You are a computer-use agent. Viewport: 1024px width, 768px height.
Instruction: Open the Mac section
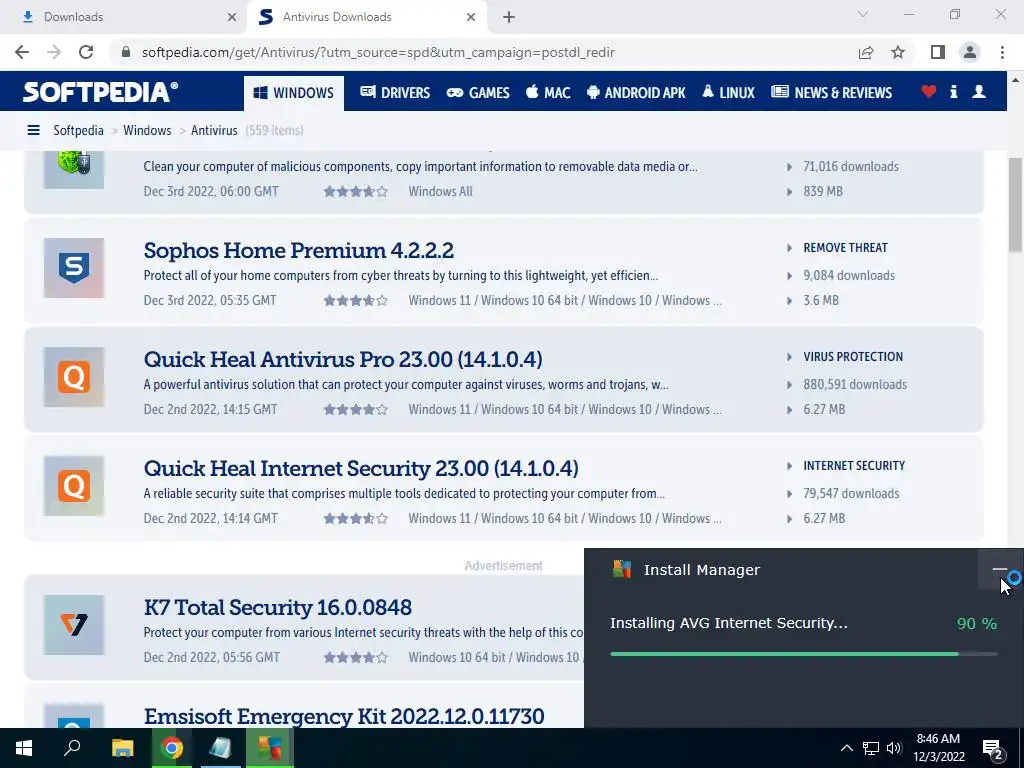pyautogui.click(x=549, y=93)
